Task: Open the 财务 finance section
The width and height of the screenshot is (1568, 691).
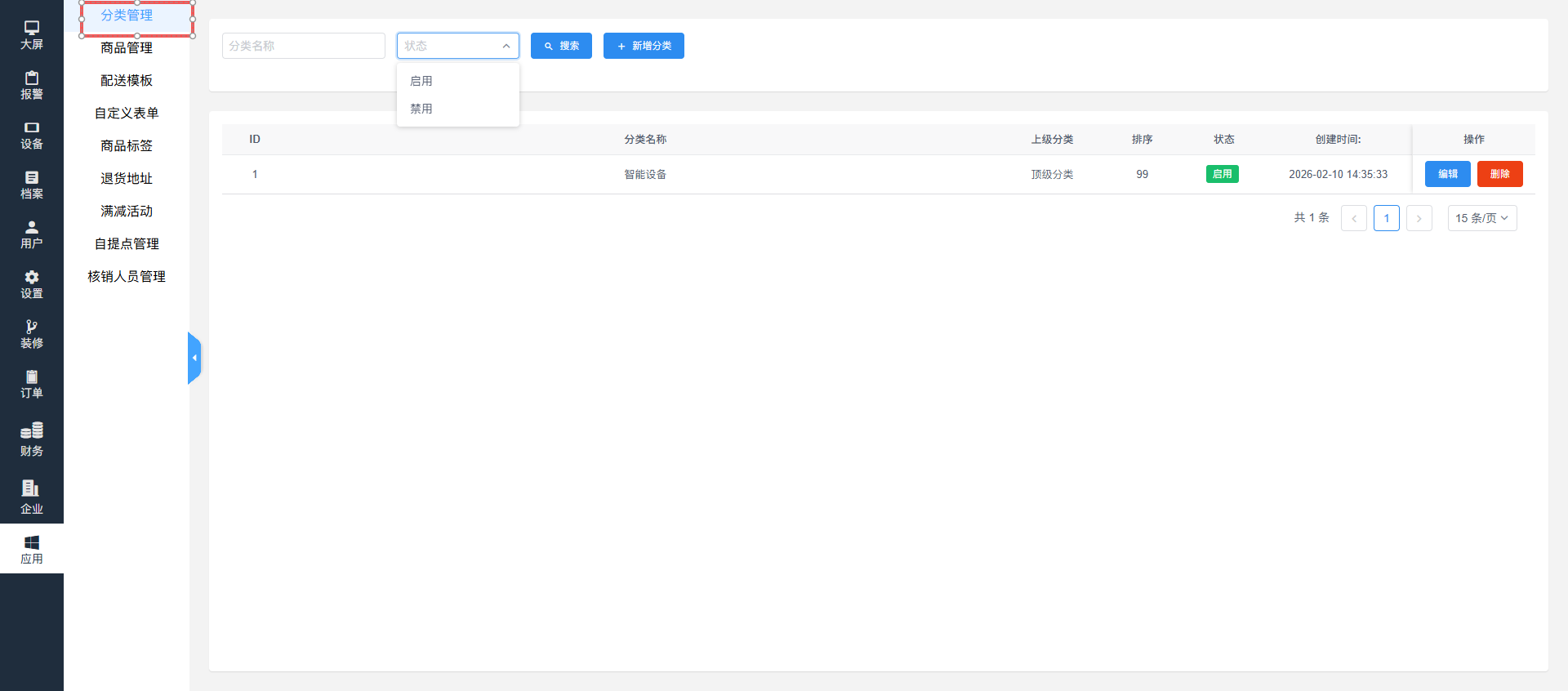Action: pos(32,439)
